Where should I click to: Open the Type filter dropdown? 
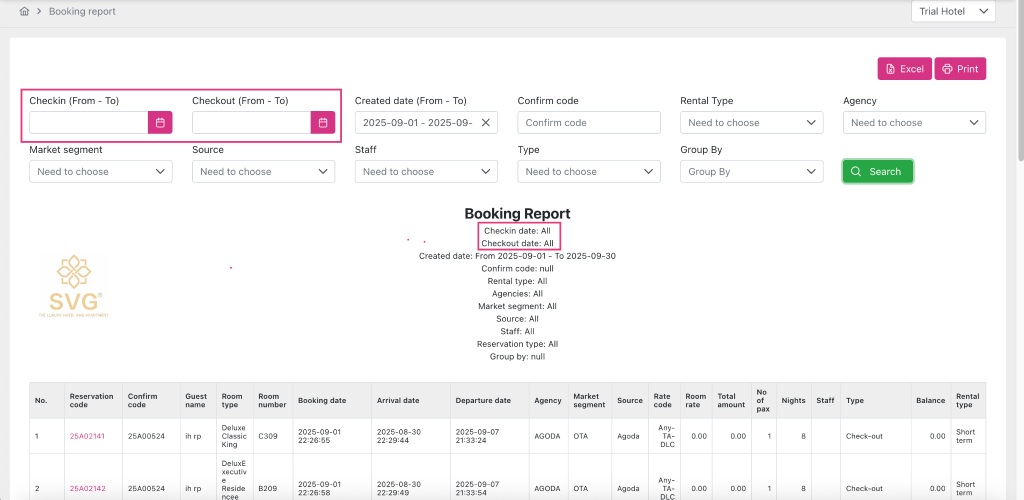pyautogui.click(x=588, y=171)
